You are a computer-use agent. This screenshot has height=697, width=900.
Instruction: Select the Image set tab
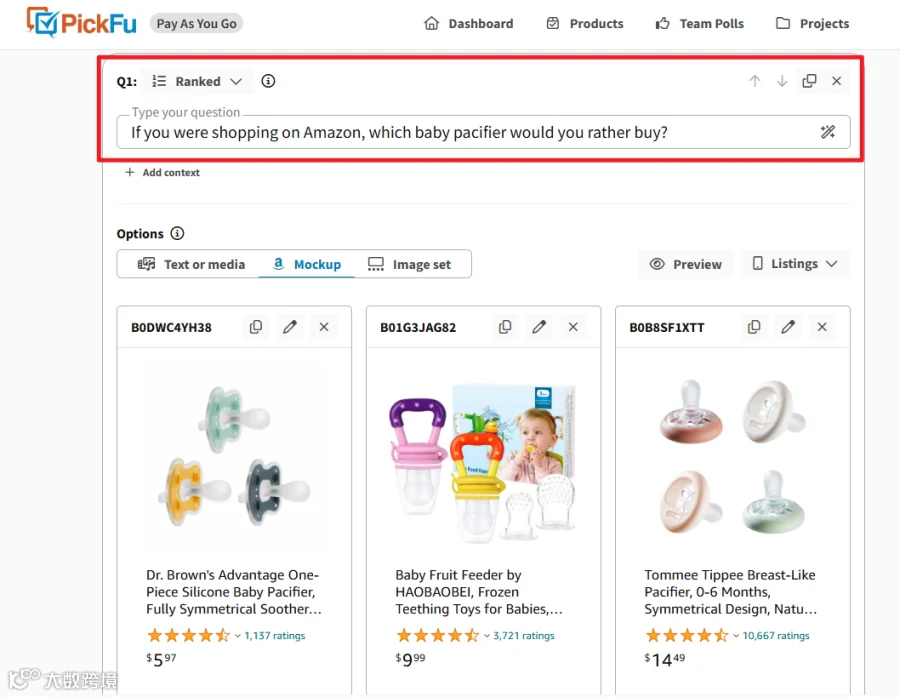(409, 264)
